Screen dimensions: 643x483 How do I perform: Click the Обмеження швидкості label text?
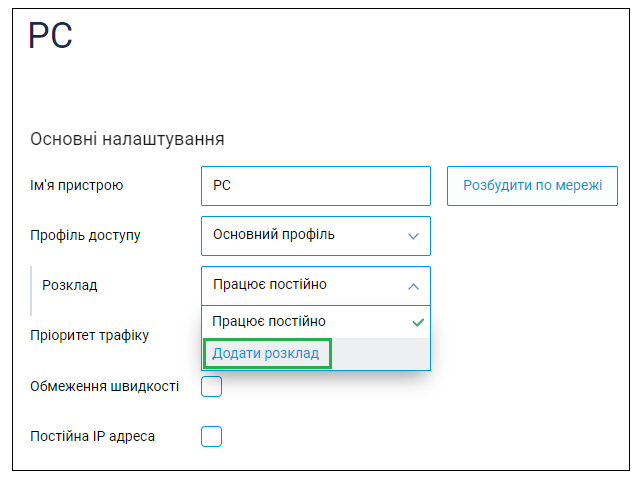[x=105, y=386]
